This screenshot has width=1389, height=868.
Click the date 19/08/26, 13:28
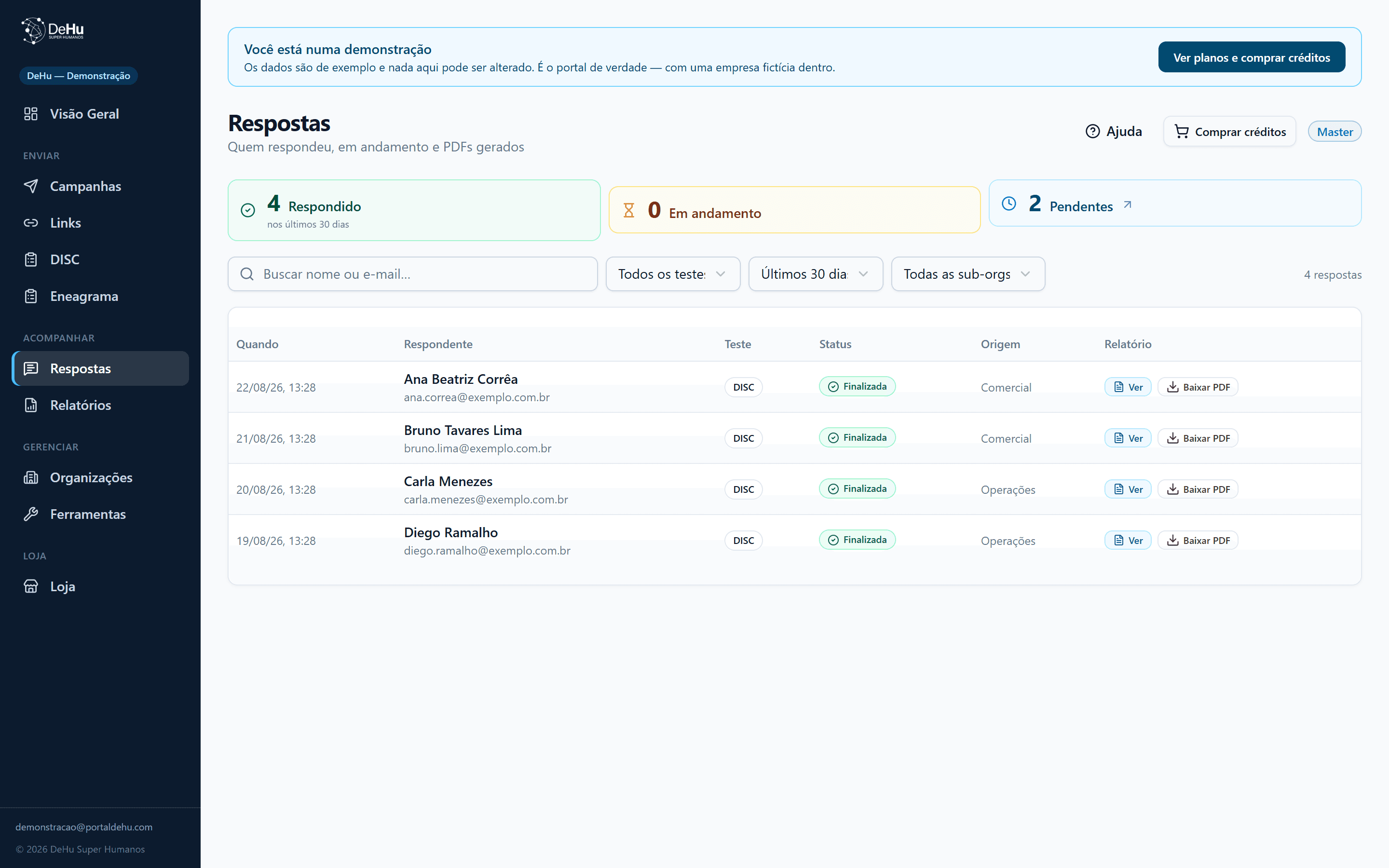276,541
